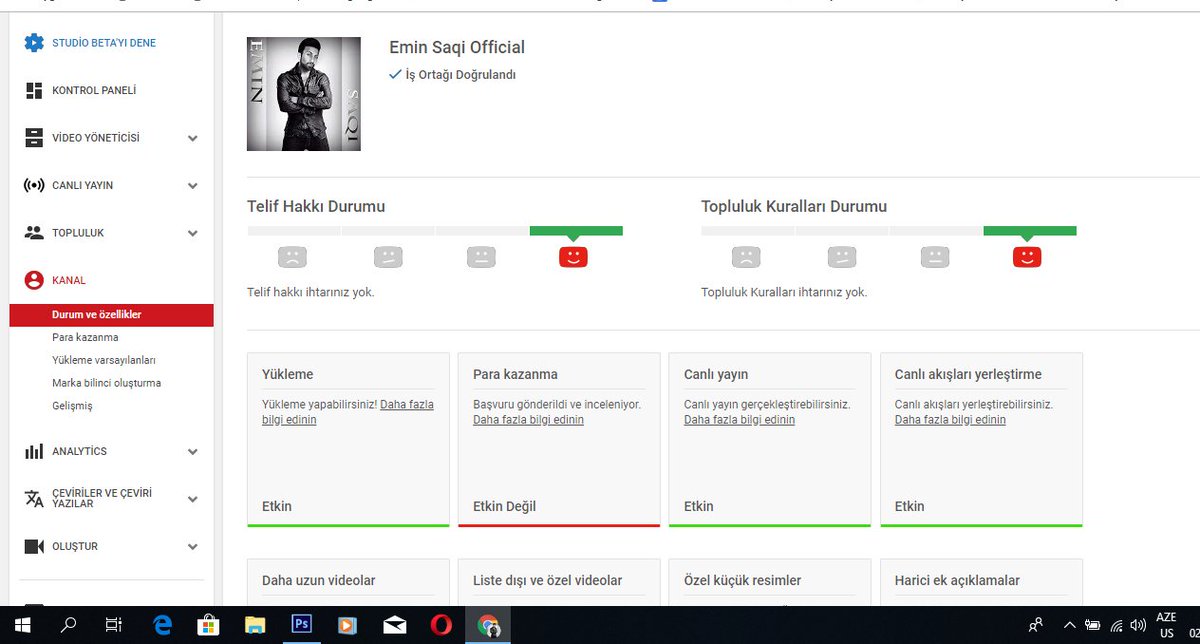Viewport: 1200px width, 644px height.
Task: Click the Chrome icon in taskbar
Action: (488, 625)
